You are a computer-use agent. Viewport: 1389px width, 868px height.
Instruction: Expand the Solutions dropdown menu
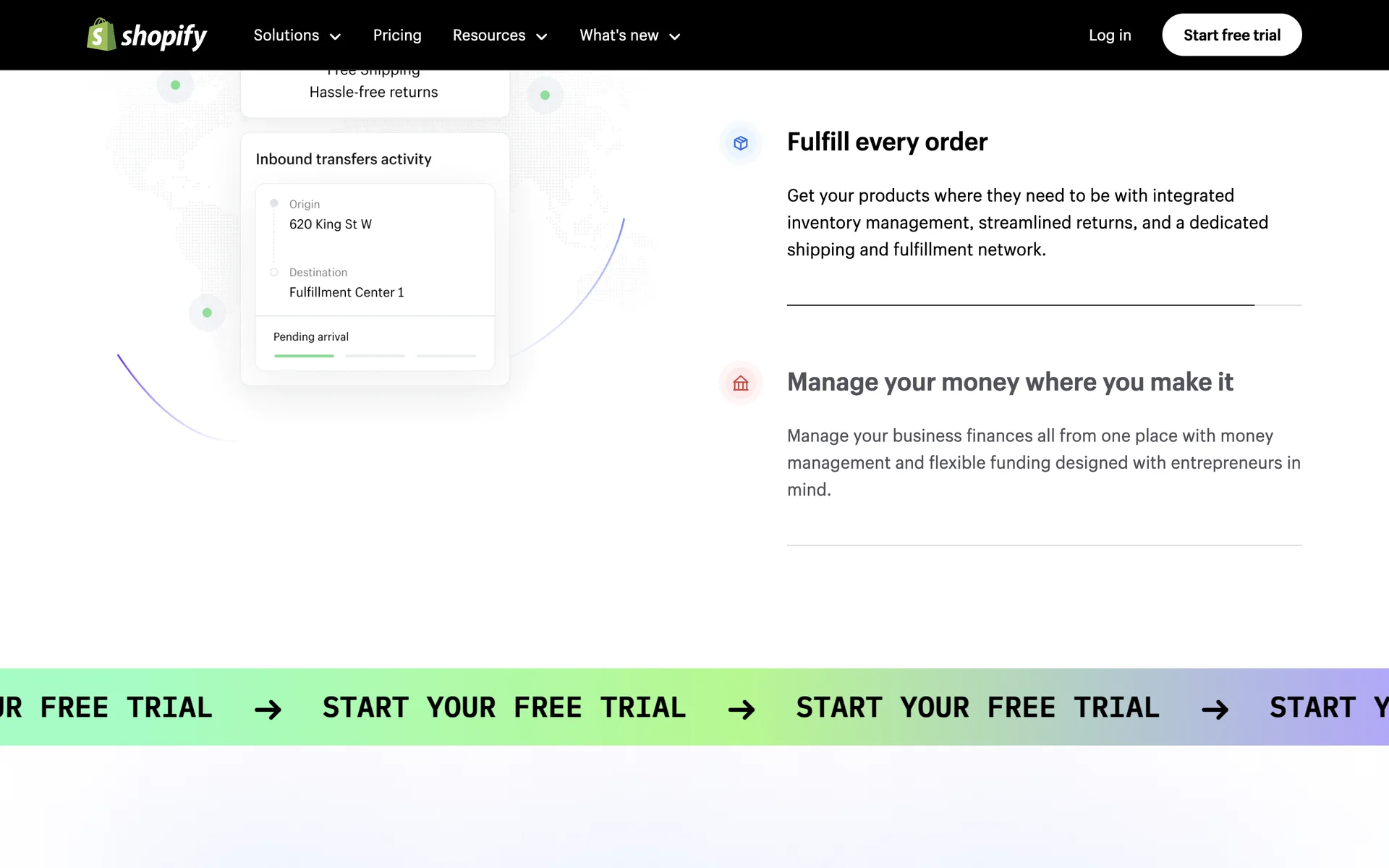coord(297,35)
